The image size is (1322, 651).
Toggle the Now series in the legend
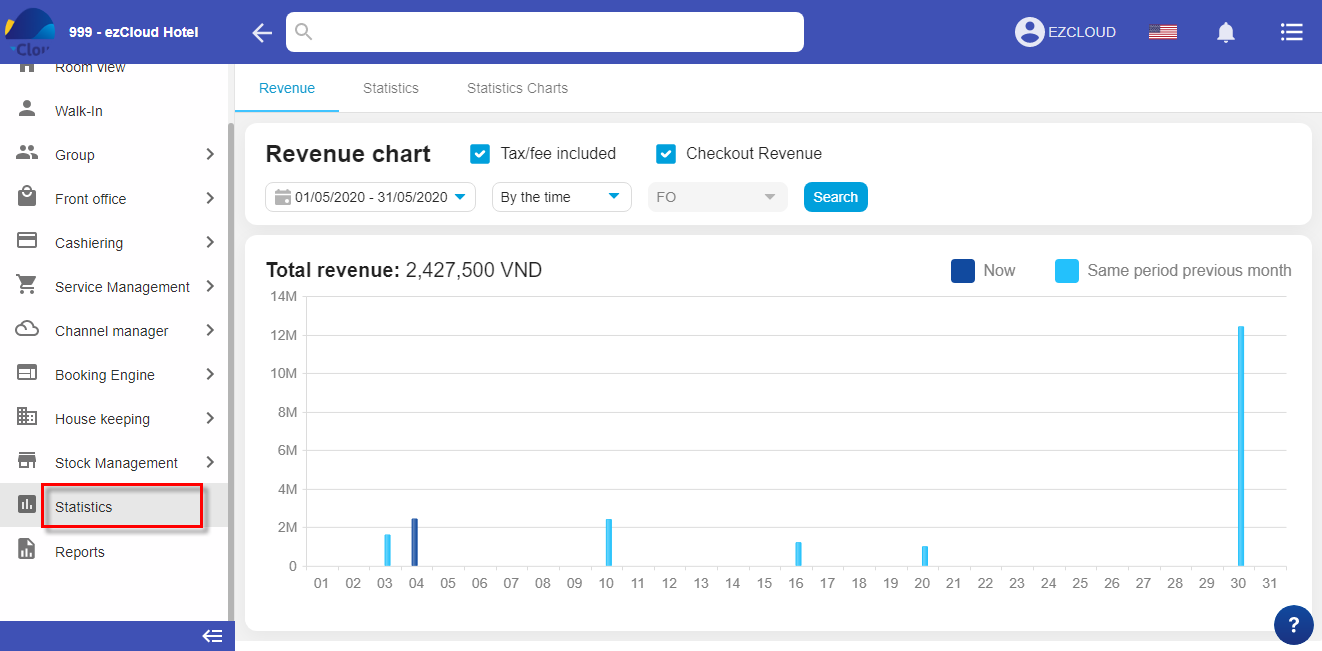point(963,271)
